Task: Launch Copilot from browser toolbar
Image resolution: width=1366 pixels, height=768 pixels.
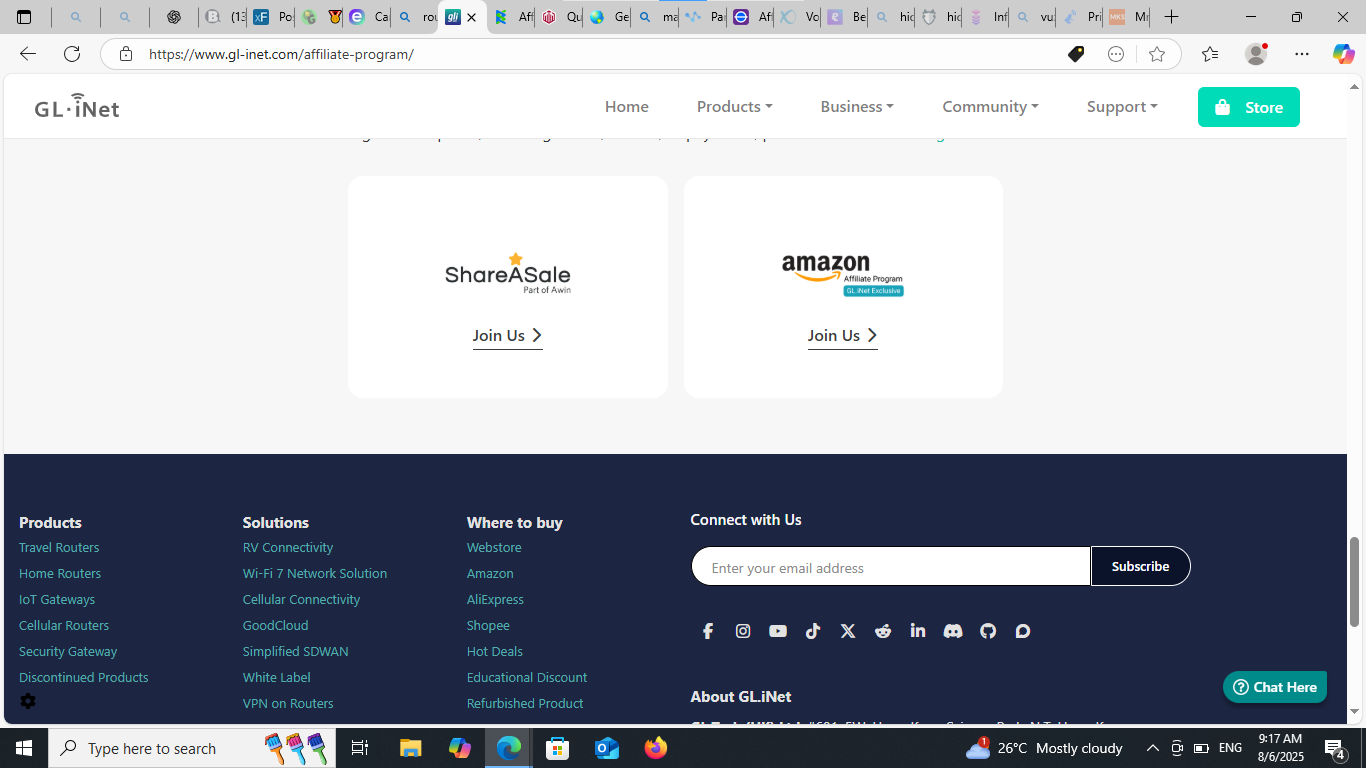Action: click(x=1344, y=54)
